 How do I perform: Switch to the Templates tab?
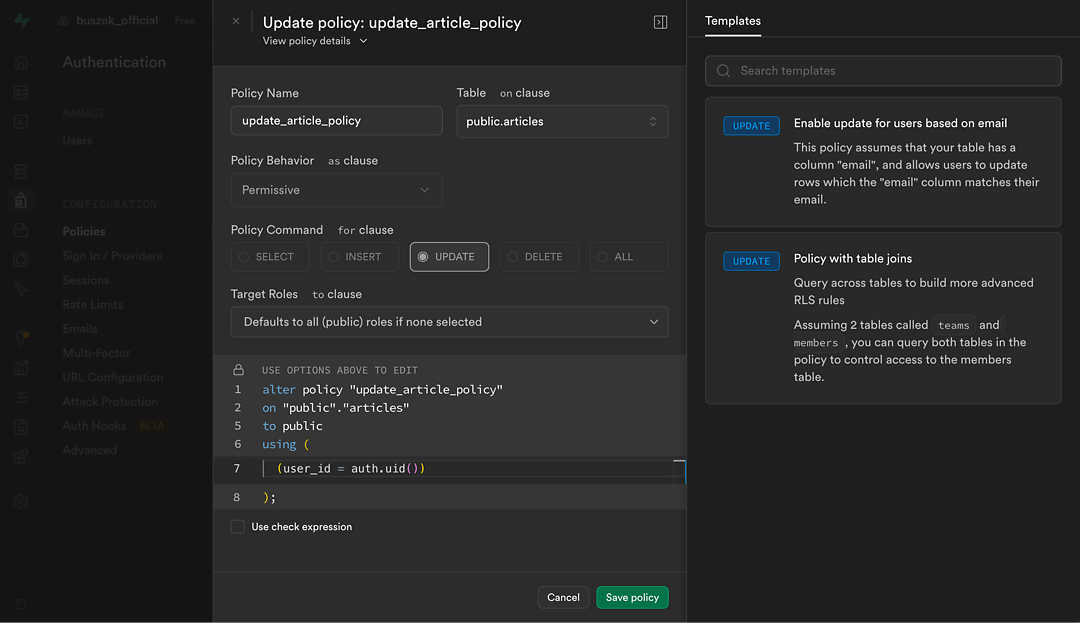pyautogui.click(x=733, y=21)
